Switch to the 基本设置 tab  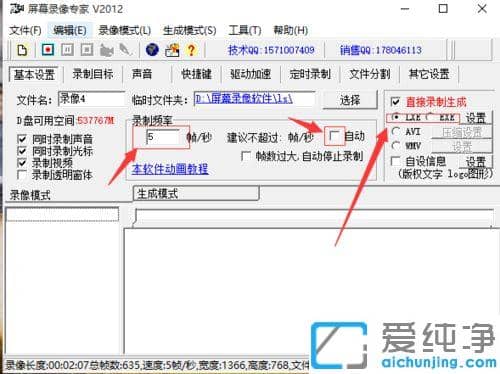pyautogui.click(x=34, y=74)
